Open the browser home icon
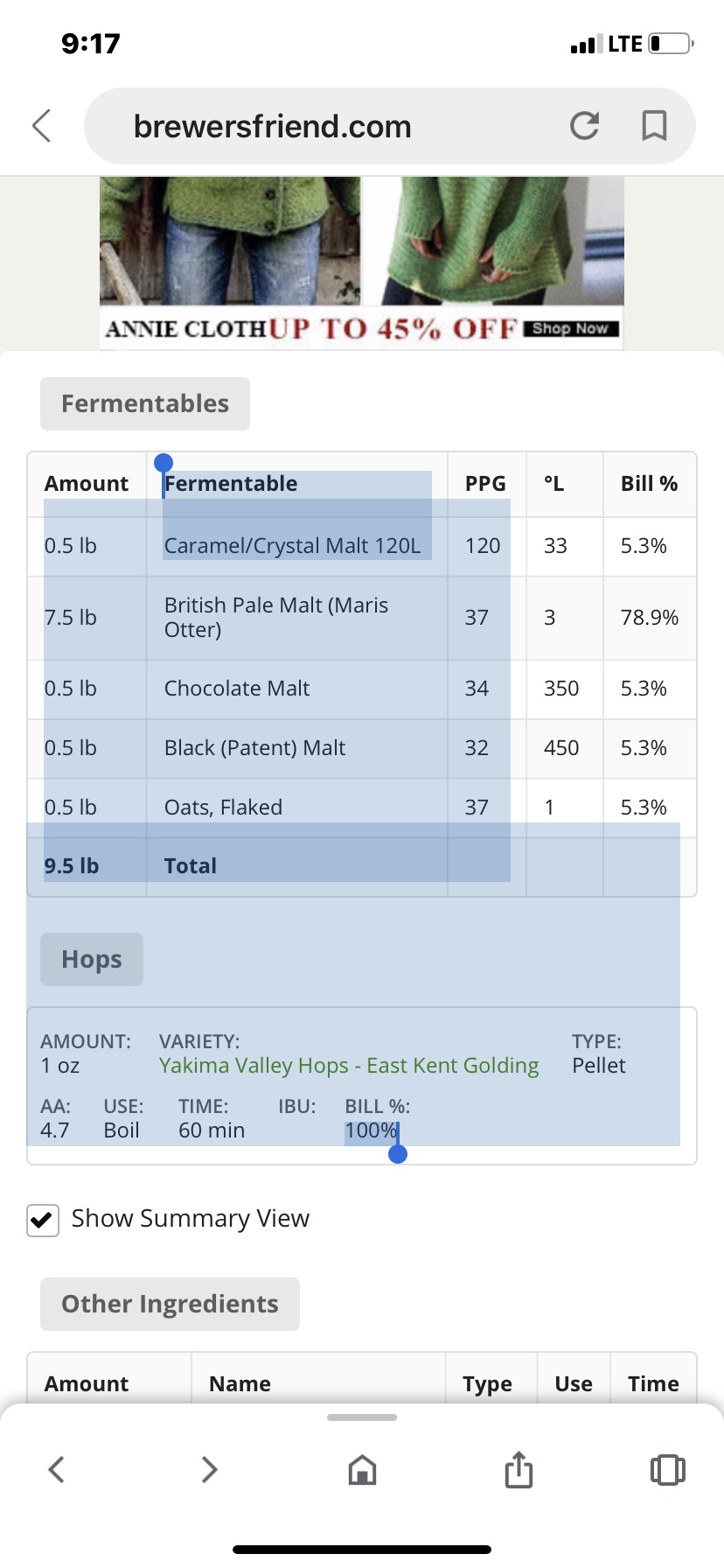Screen dimensions: 724x1568 pyautogui.click(x=362, y=1470)
